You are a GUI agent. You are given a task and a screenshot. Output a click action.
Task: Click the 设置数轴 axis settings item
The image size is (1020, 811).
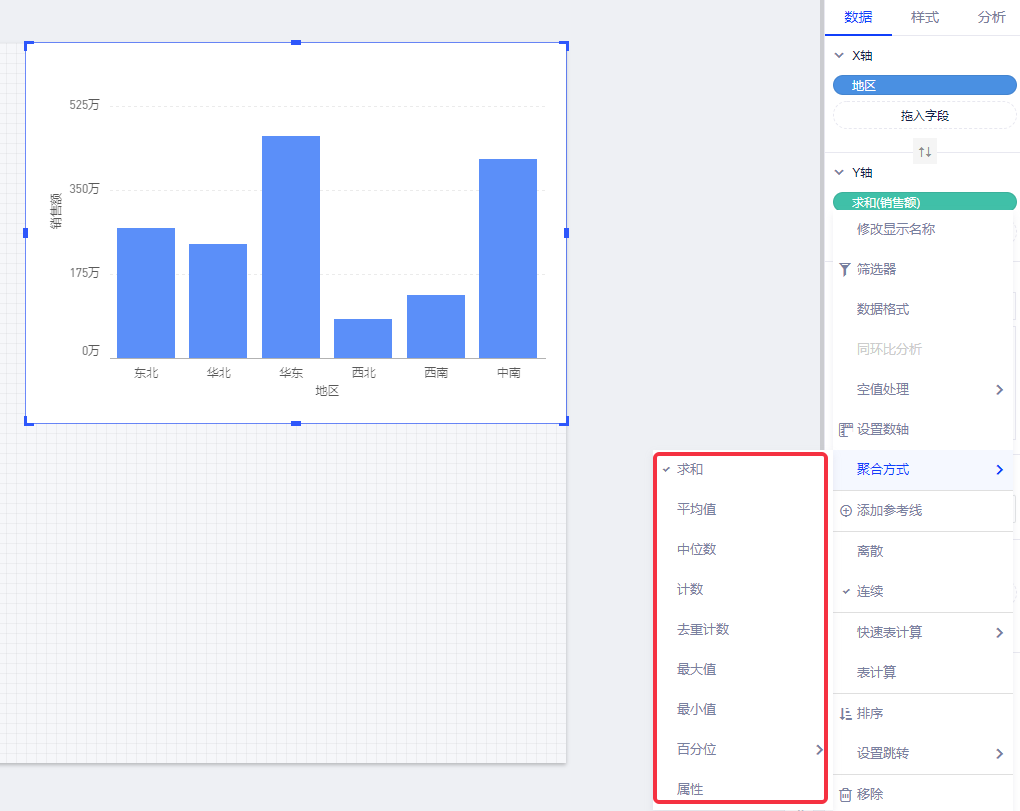(882, 430)
